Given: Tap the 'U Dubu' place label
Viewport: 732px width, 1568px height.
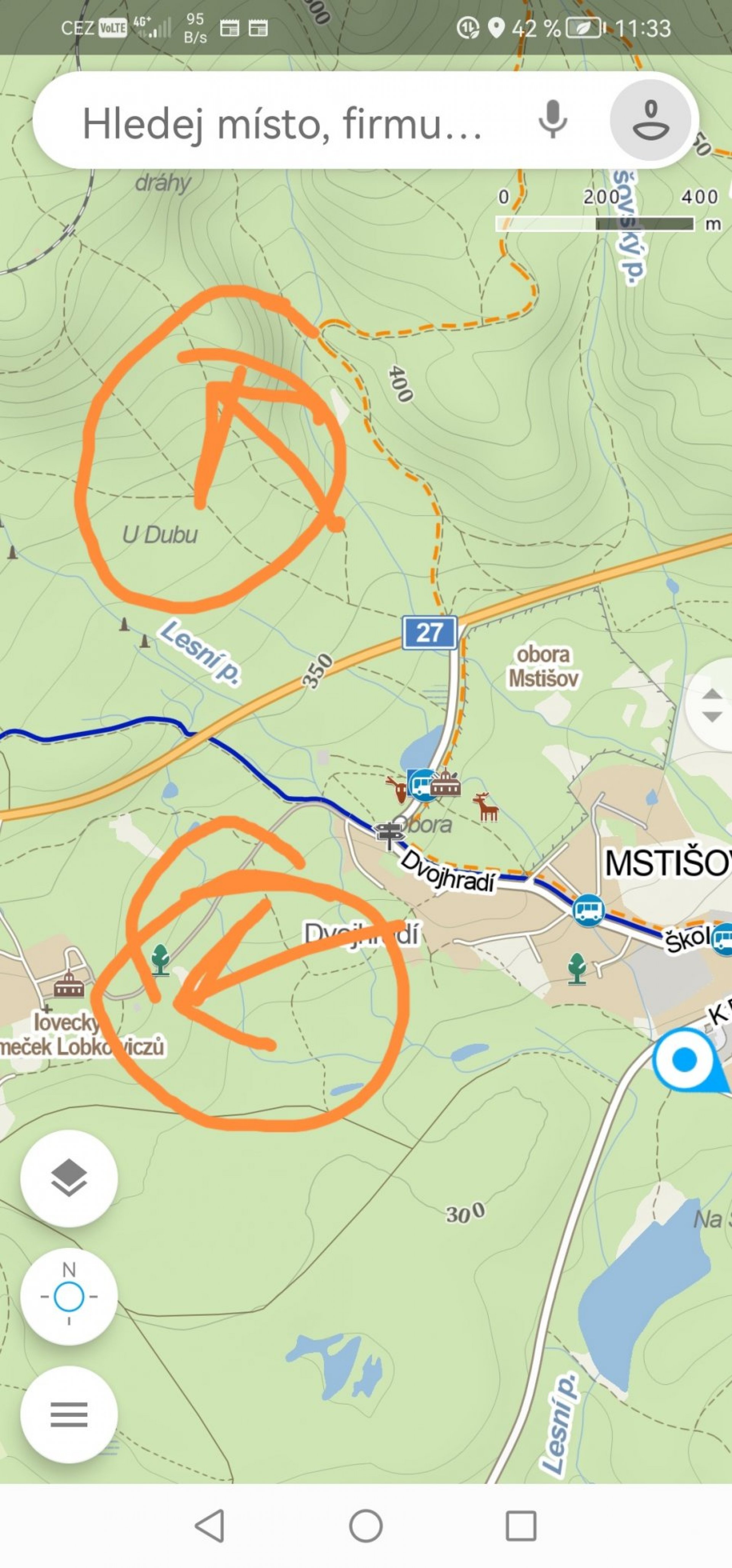Looking at the screenshot, I should click(160, 534).
